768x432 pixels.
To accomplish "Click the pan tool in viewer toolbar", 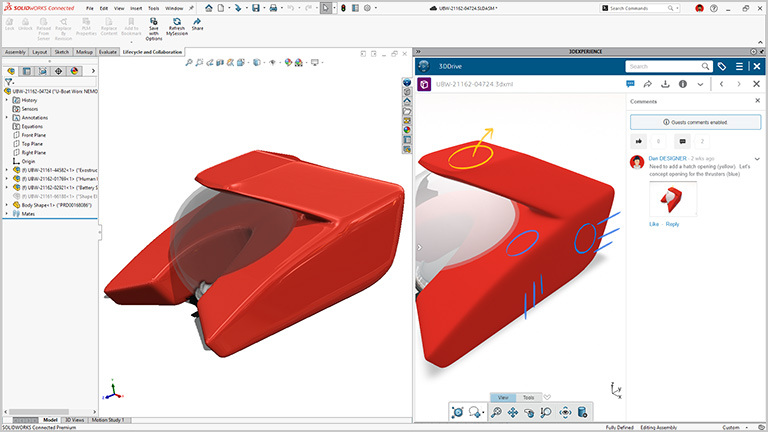I will 512,412.
